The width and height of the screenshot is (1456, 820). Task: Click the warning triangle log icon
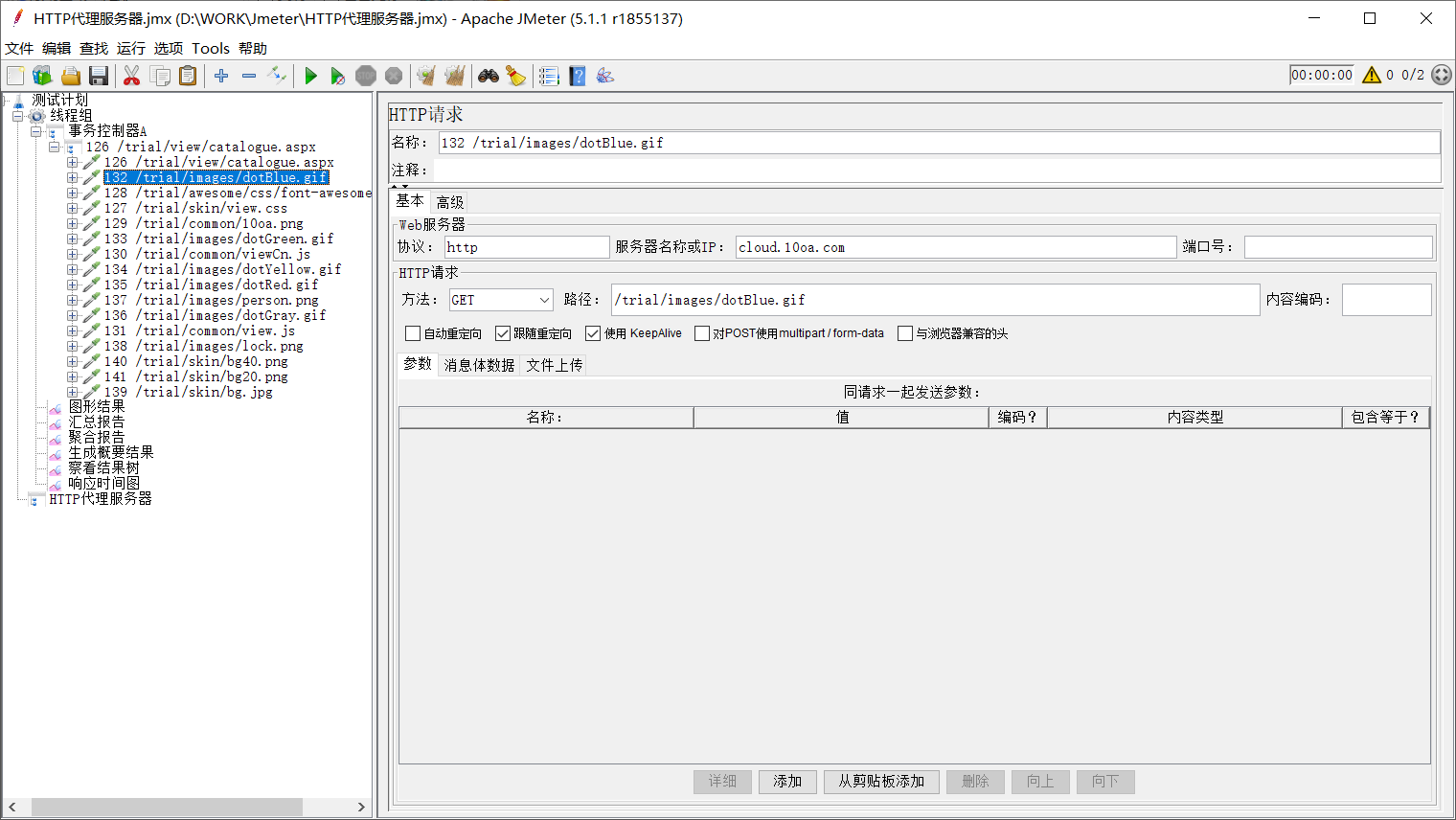pos(1372,75)
